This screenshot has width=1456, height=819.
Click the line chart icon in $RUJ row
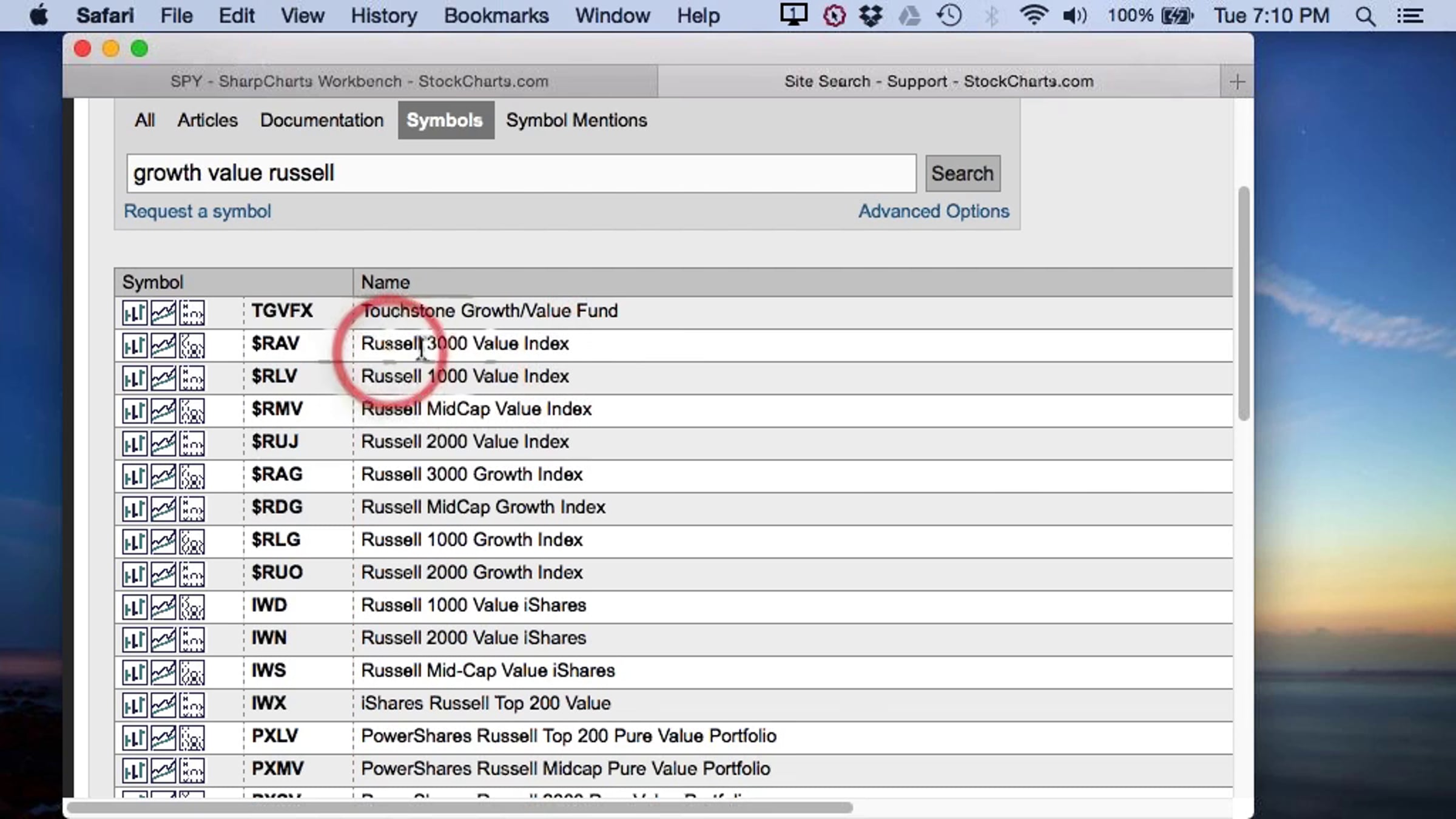(x=163, y=444)
